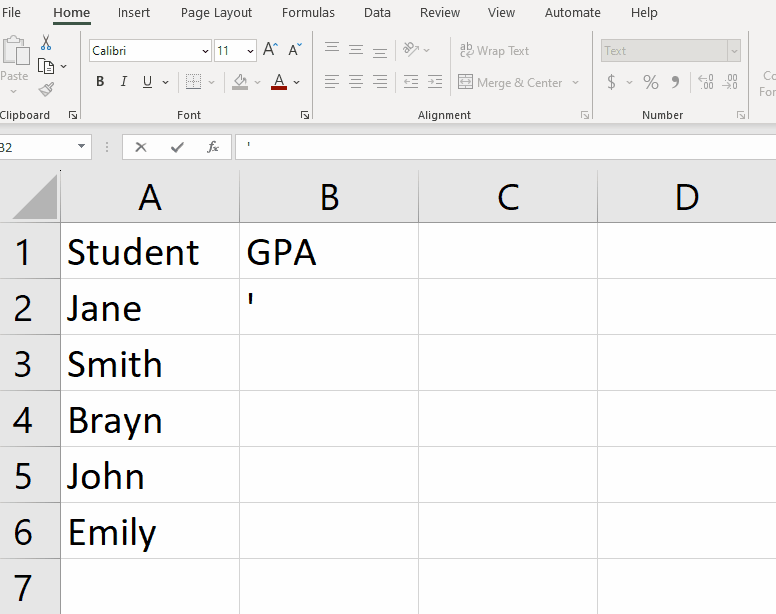Increase font size with the large A

coord(270,49)
